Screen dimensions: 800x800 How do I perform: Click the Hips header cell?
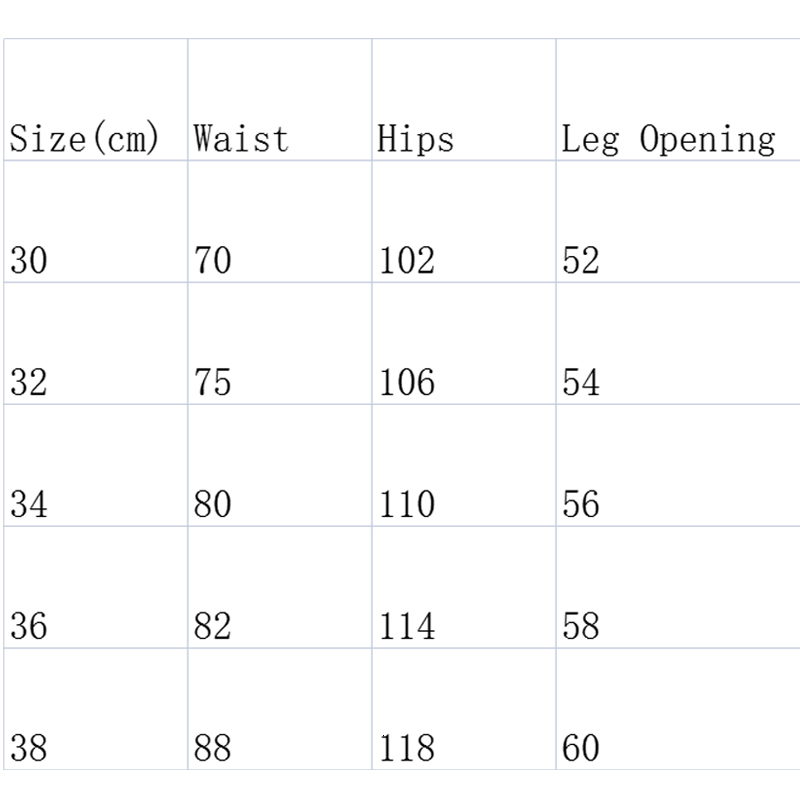[415, 139]
